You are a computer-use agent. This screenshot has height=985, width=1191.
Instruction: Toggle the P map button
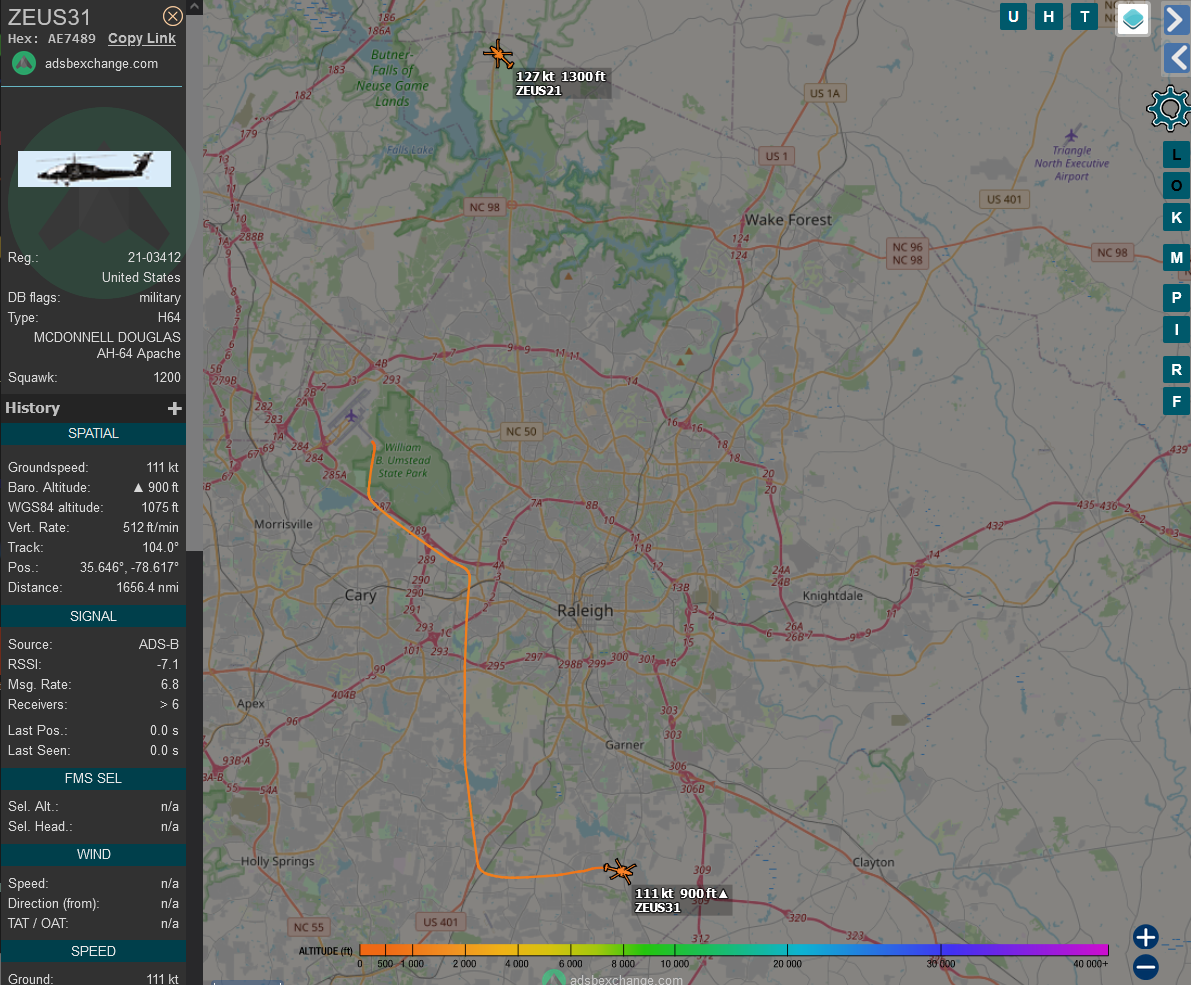1176,298
